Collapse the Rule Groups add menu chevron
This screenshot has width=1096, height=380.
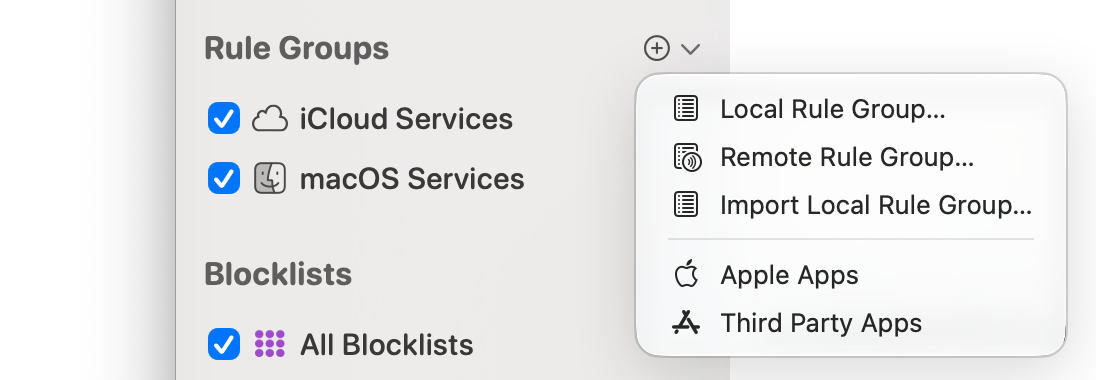point(691,49)
